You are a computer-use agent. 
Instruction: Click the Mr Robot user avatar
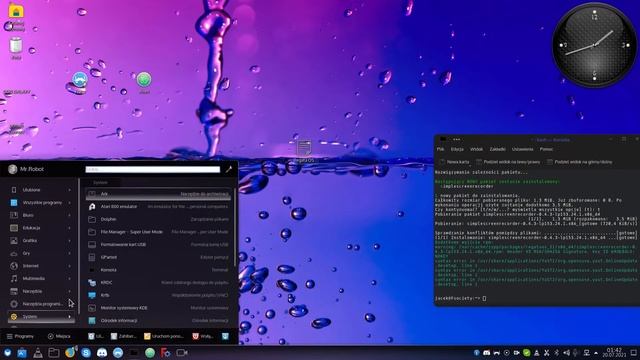pyautogui.click(x=13, y=169)
